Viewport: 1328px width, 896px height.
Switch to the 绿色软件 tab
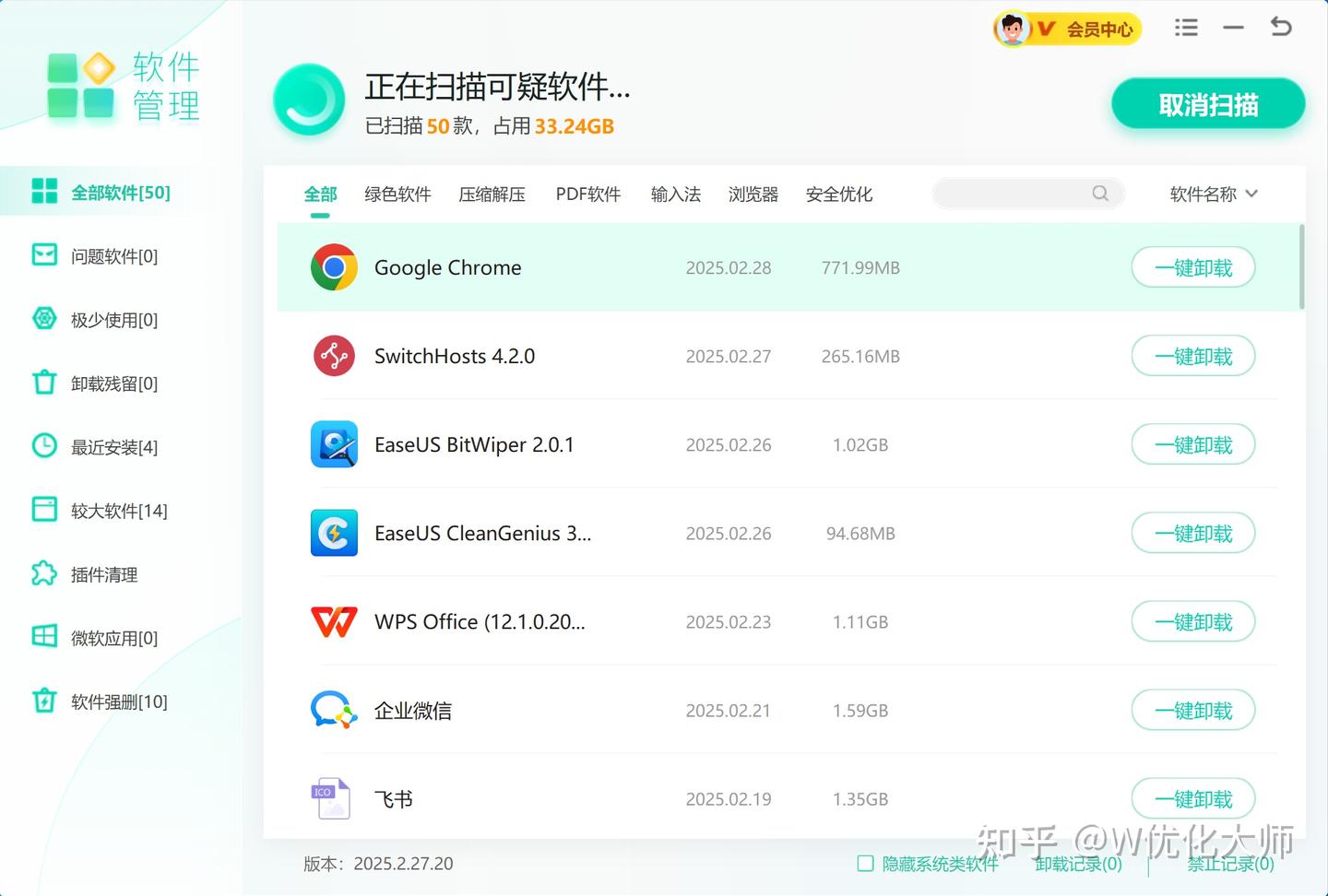click(397, 194)
